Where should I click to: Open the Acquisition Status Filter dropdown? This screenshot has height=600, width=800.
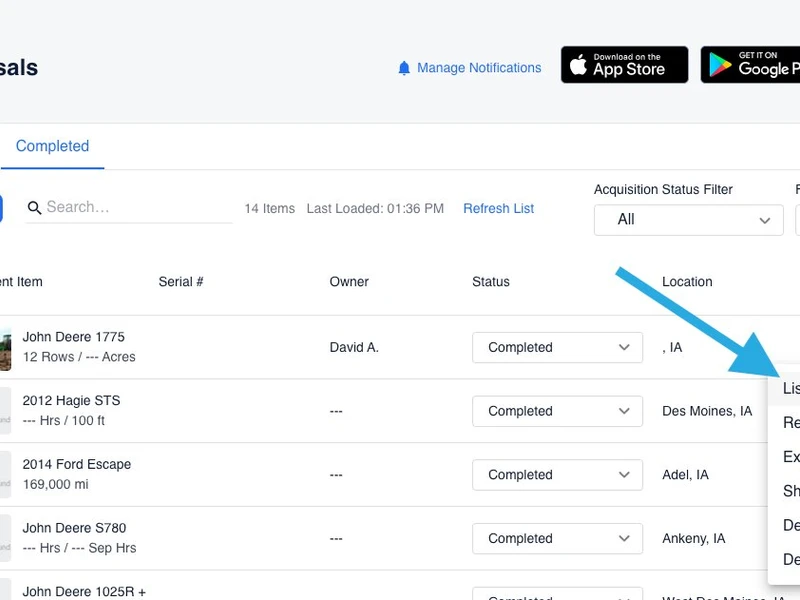click(x=688, y=220)
